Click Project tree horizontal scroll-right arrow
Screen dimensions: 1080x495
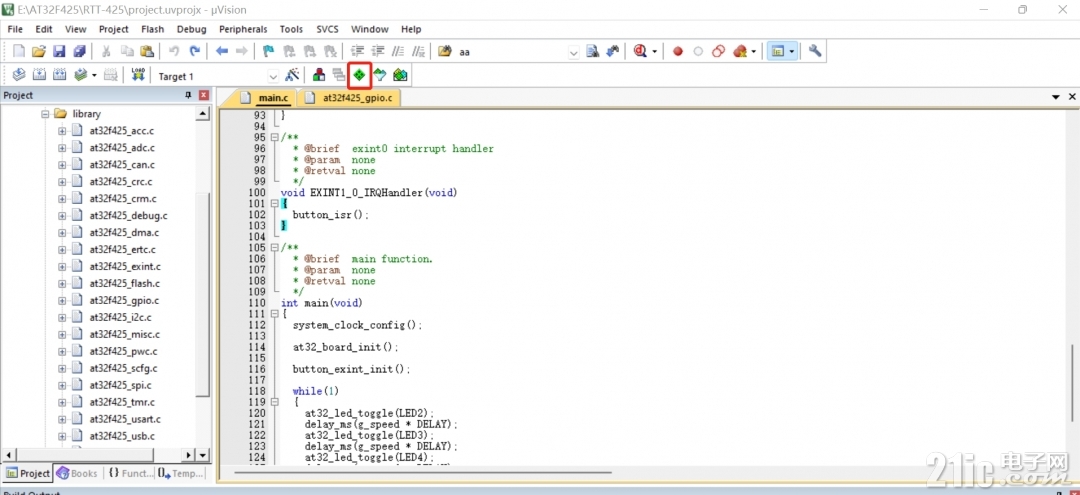[189, 455]
